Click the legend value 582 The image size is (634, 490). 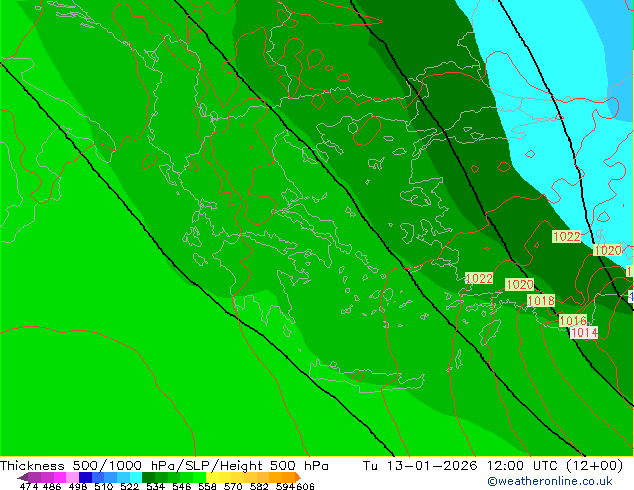[259, 486]
